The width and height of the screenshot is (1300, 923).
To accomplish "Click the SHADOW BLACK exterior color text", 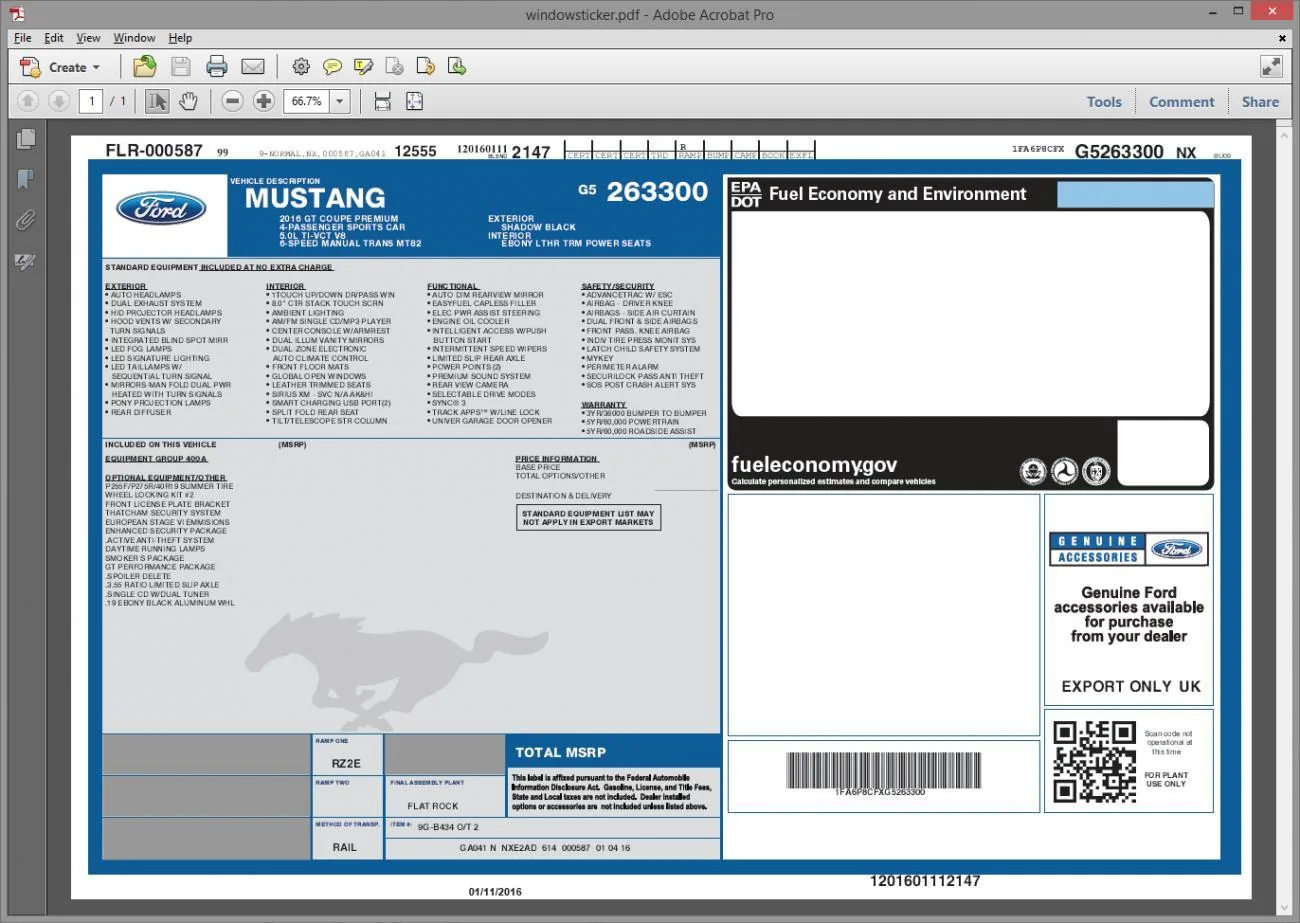I will point(538,227).
